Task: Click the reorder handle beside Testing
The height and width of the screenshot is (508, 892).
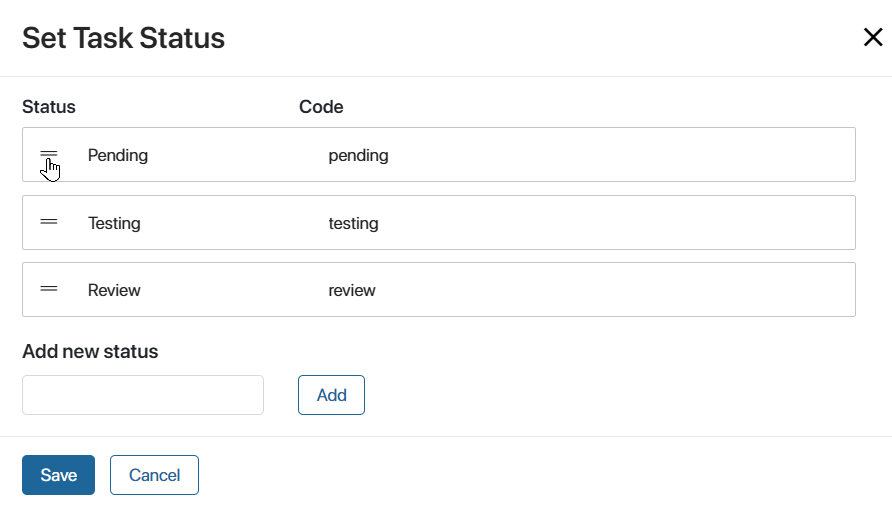Action: coord(49,222)
